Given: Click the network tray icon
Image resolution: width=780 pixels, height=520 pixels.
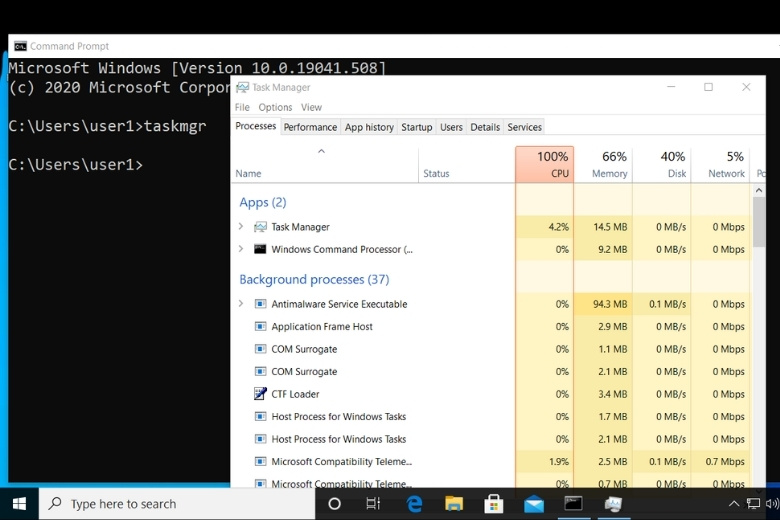Looking at the screenshot, I should pyautogui.click(x=753, y=504).
